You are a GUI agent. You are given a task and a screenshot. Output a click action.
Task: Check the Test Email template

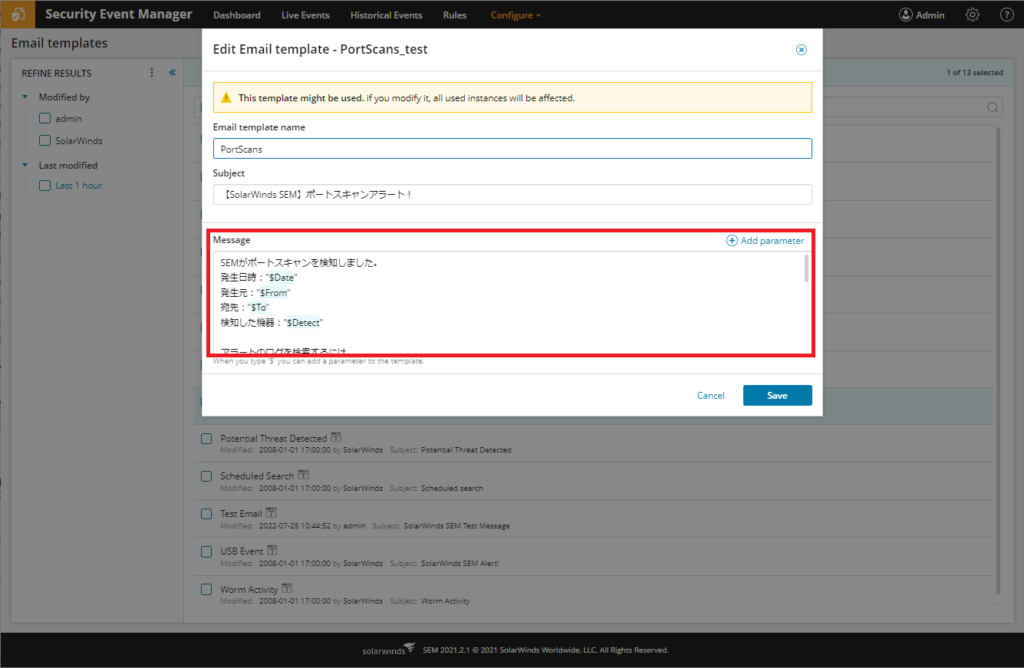pyautogui.click(x=206, y=514)
